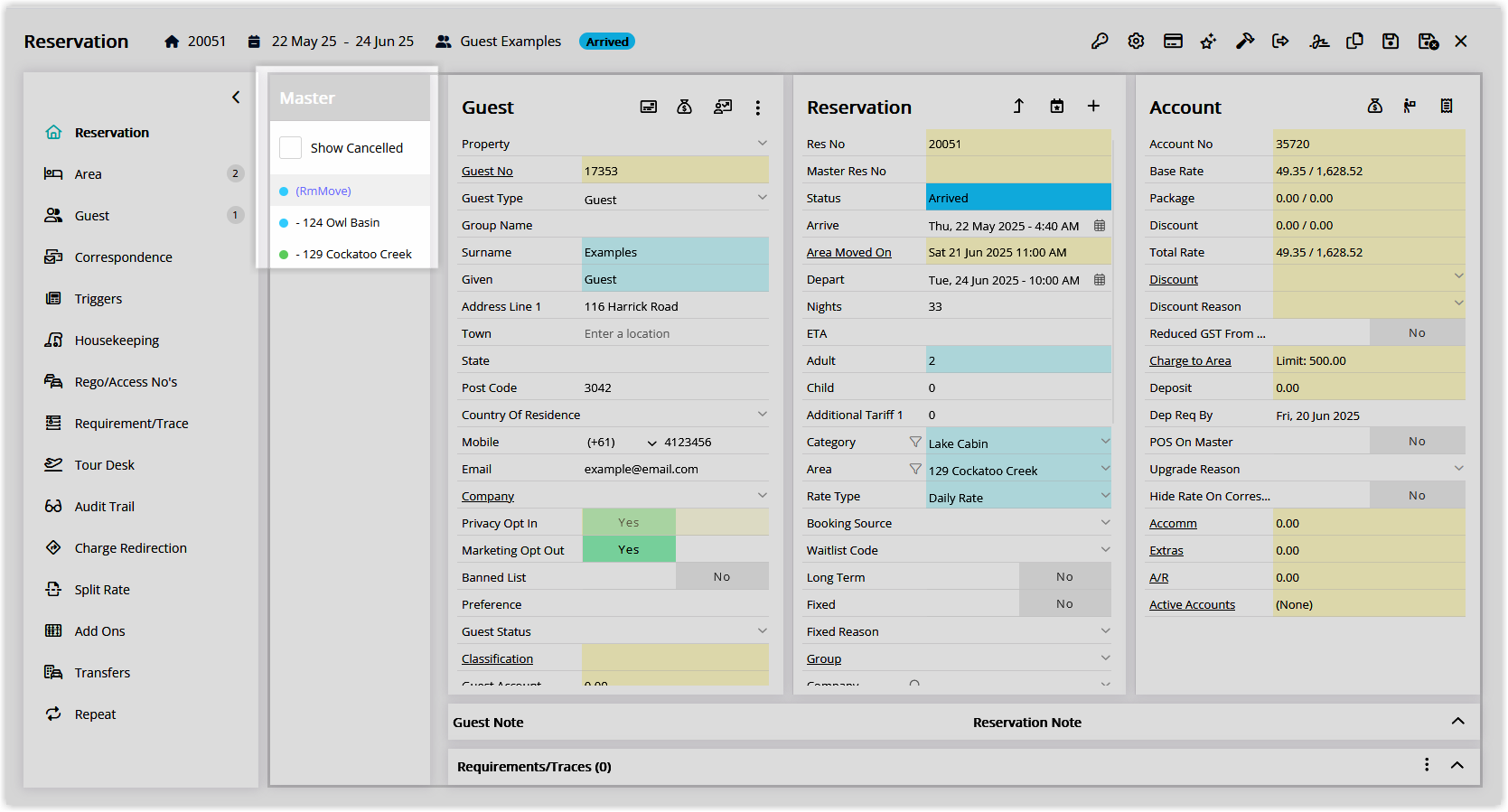1508x812 pixels.
Task: Click the copy reservation icon
Action: [1354, 42]
